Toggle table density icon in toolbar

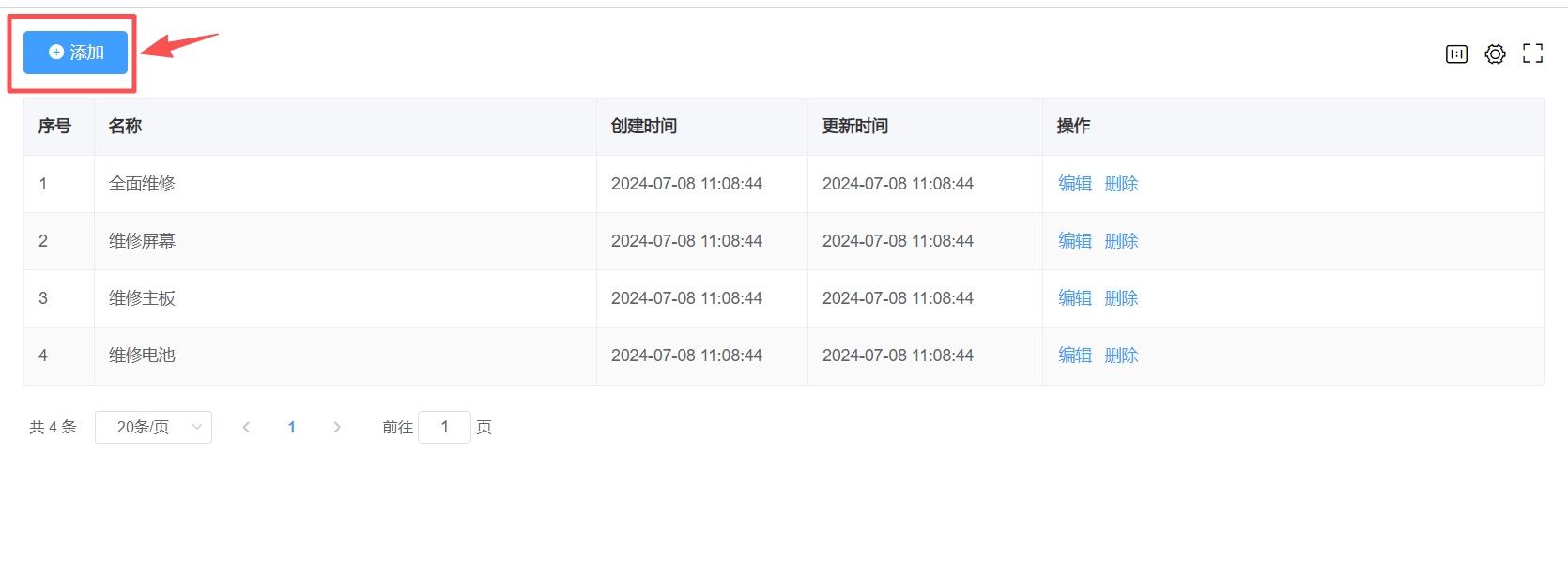(1456, 54)
